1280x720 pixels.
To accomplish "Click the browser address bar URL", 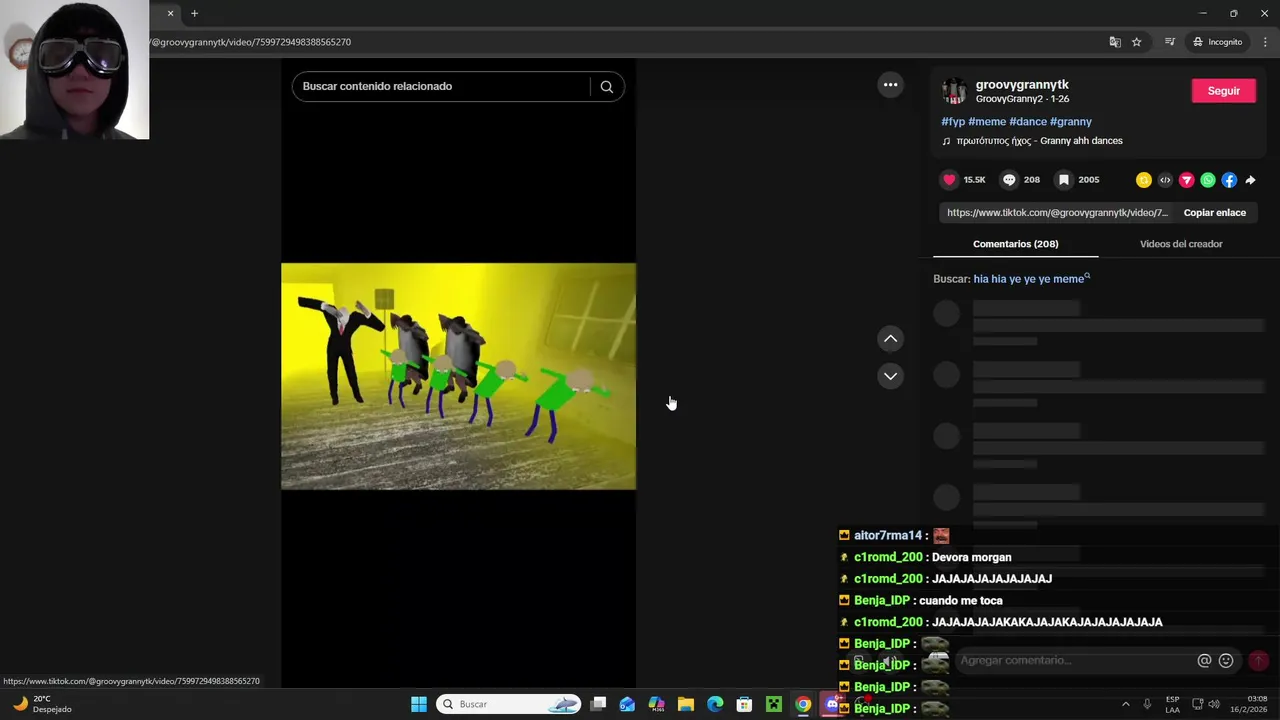I will pos(250,42).
